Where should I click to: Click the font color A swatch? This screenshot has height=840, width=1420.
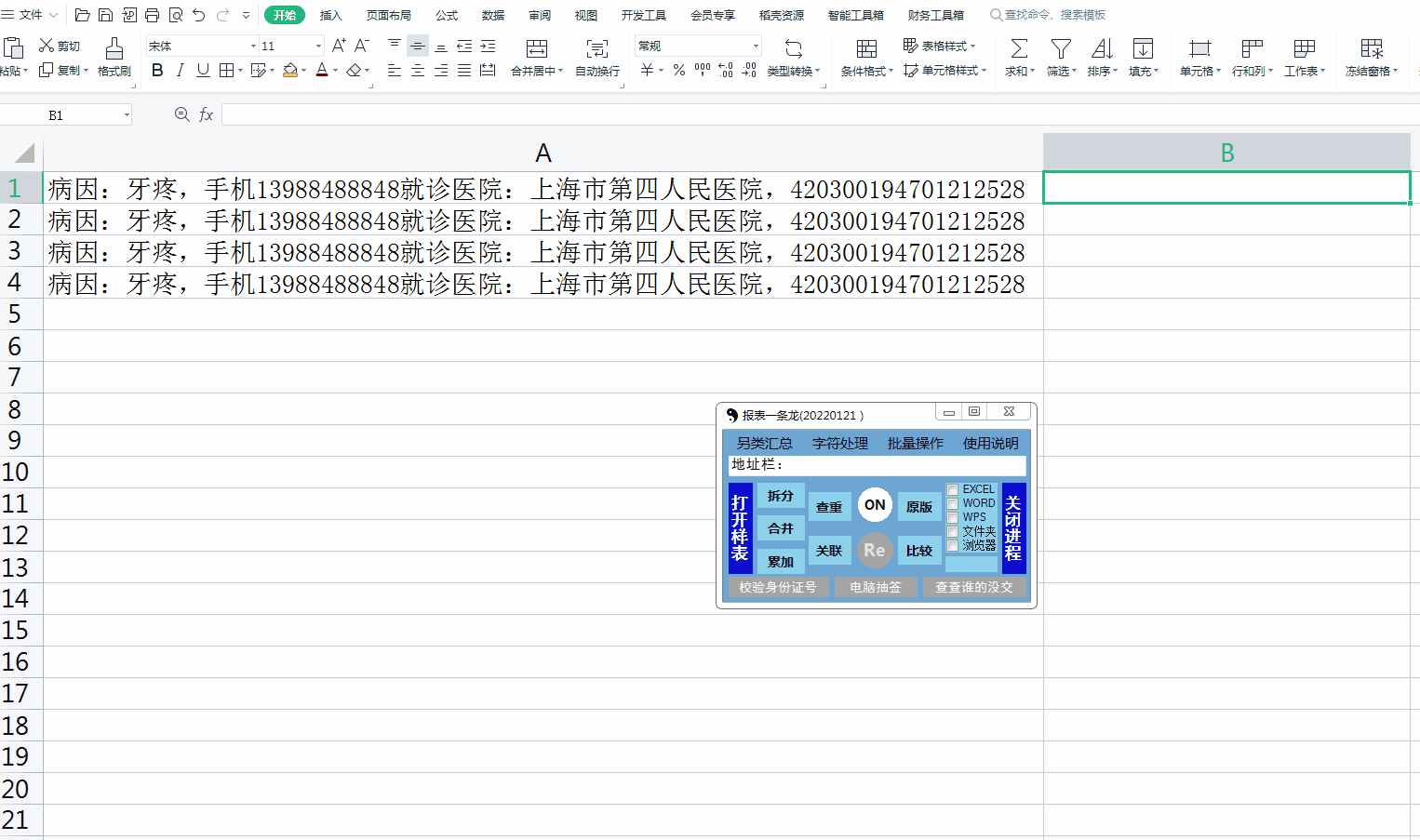click(322, 70)
